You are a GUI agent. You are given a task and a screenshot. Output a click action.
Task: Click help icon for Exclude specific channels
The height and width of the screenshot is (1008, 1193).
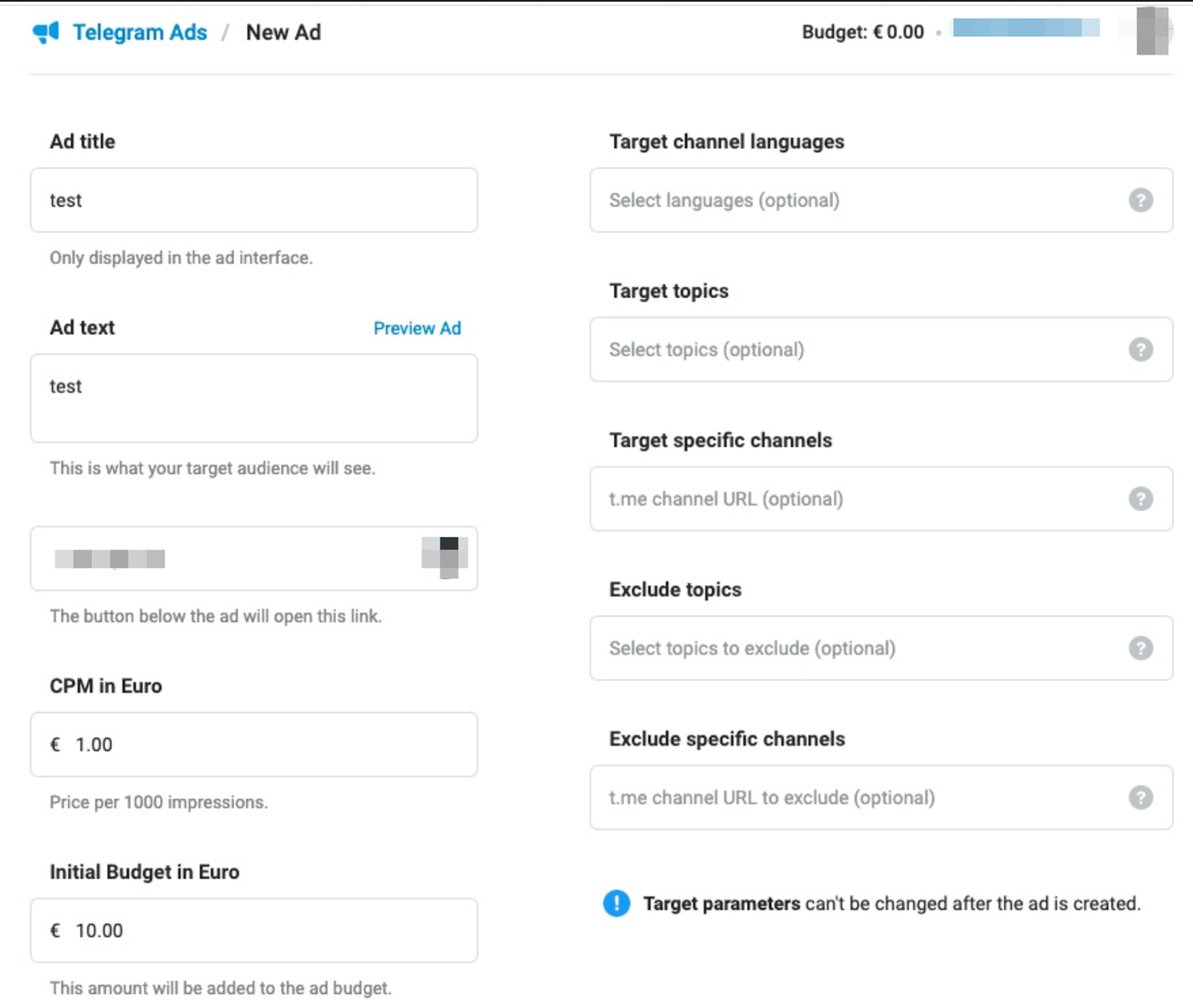(1140, 797)
